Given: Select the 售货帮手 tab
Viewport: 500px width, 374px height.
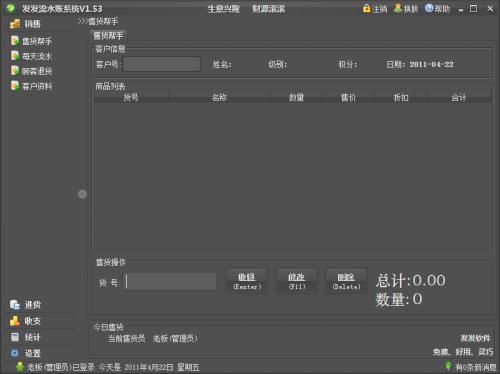Looking at the screenshot, I should (x=108, y=36).
